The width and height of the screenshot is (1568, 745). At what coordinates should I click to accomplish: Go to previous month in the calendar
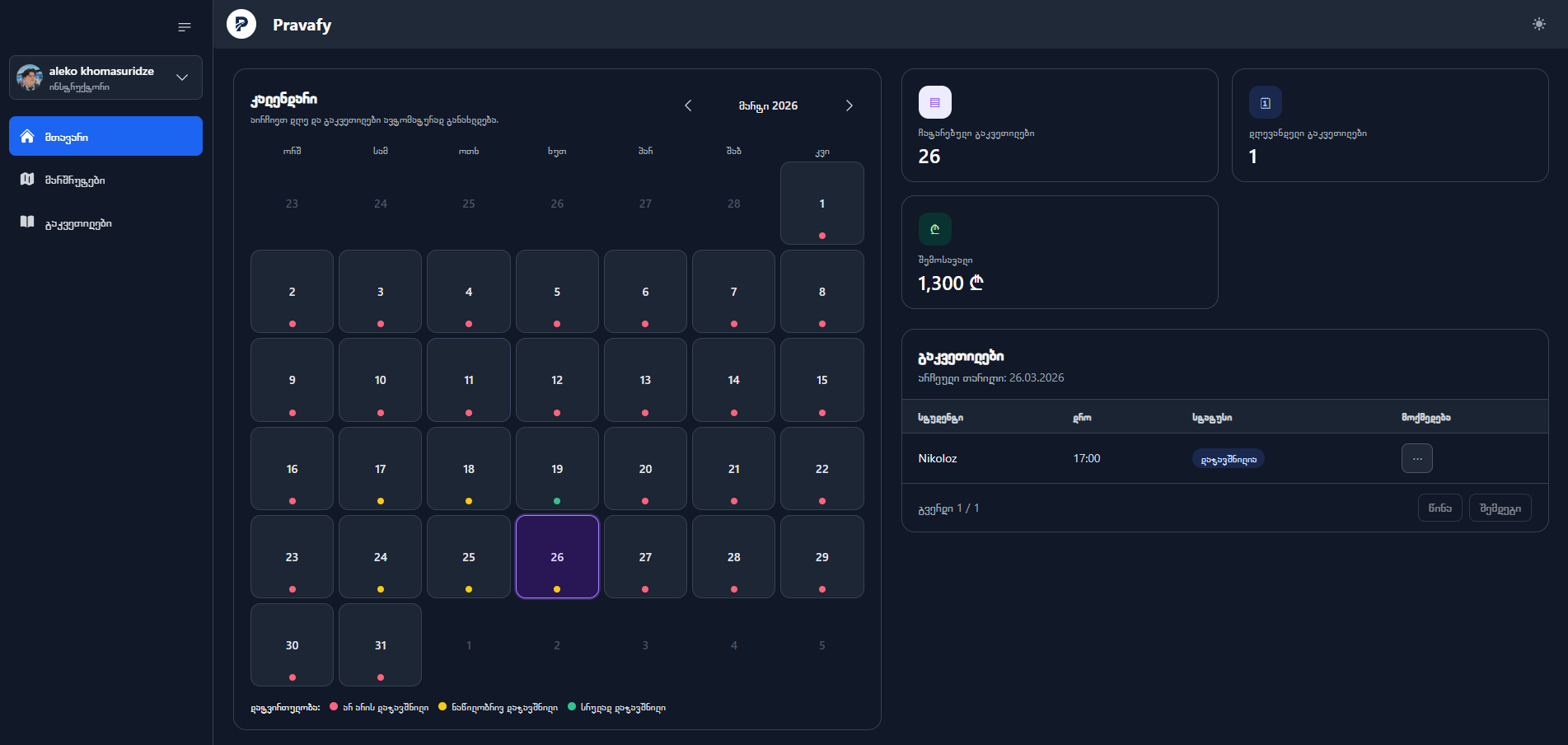coord(688,105)
